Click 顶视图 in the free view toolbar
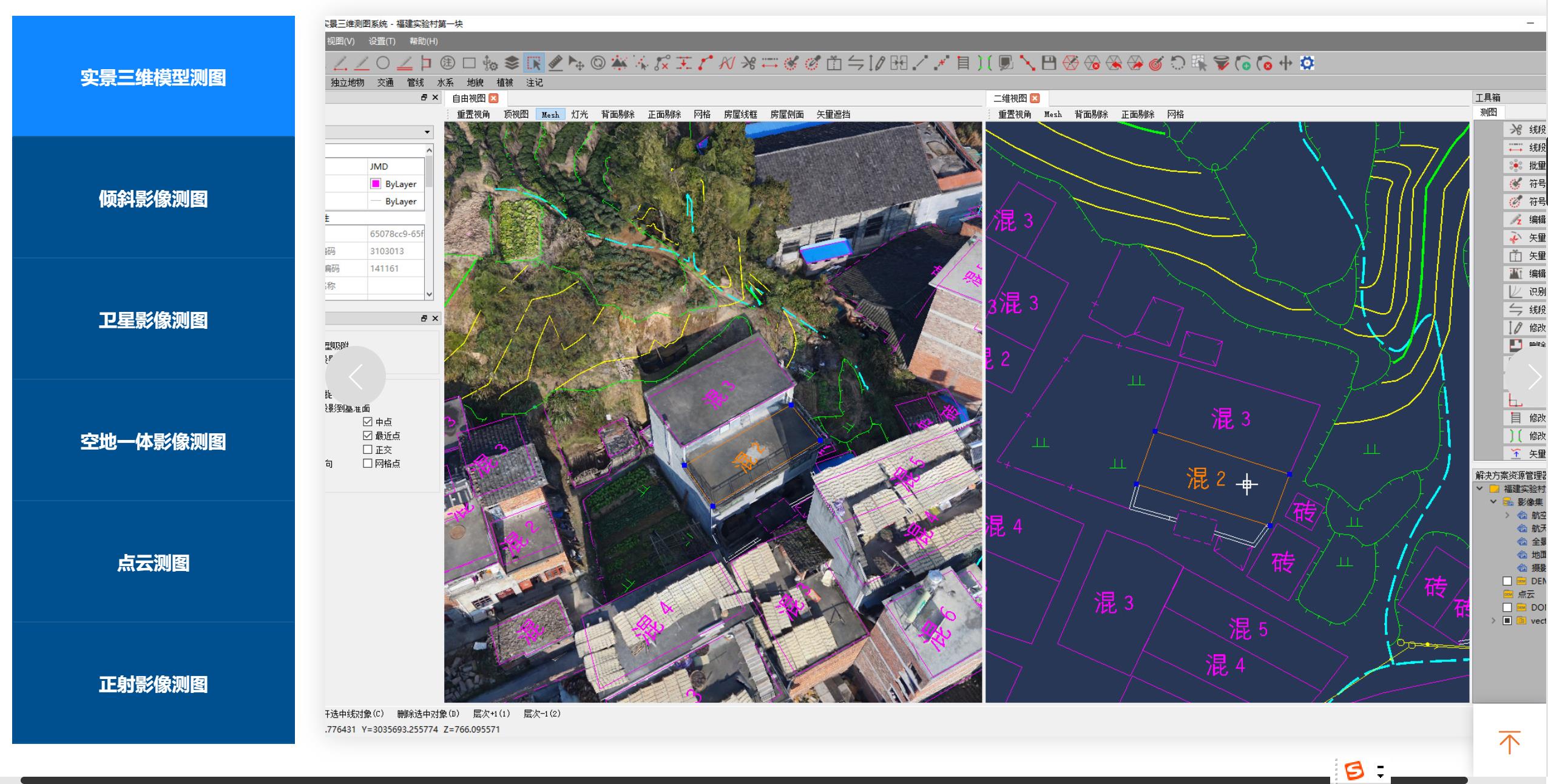Screen dimensions: 1548x784 click(516, 115)
